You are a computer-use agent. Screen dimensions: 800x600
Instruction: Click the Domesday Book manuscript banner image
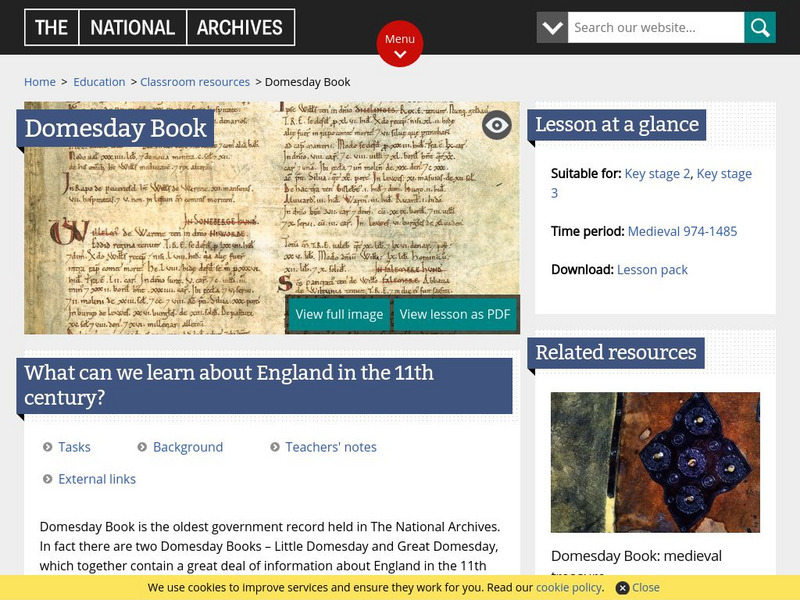[x=272, y=218]
